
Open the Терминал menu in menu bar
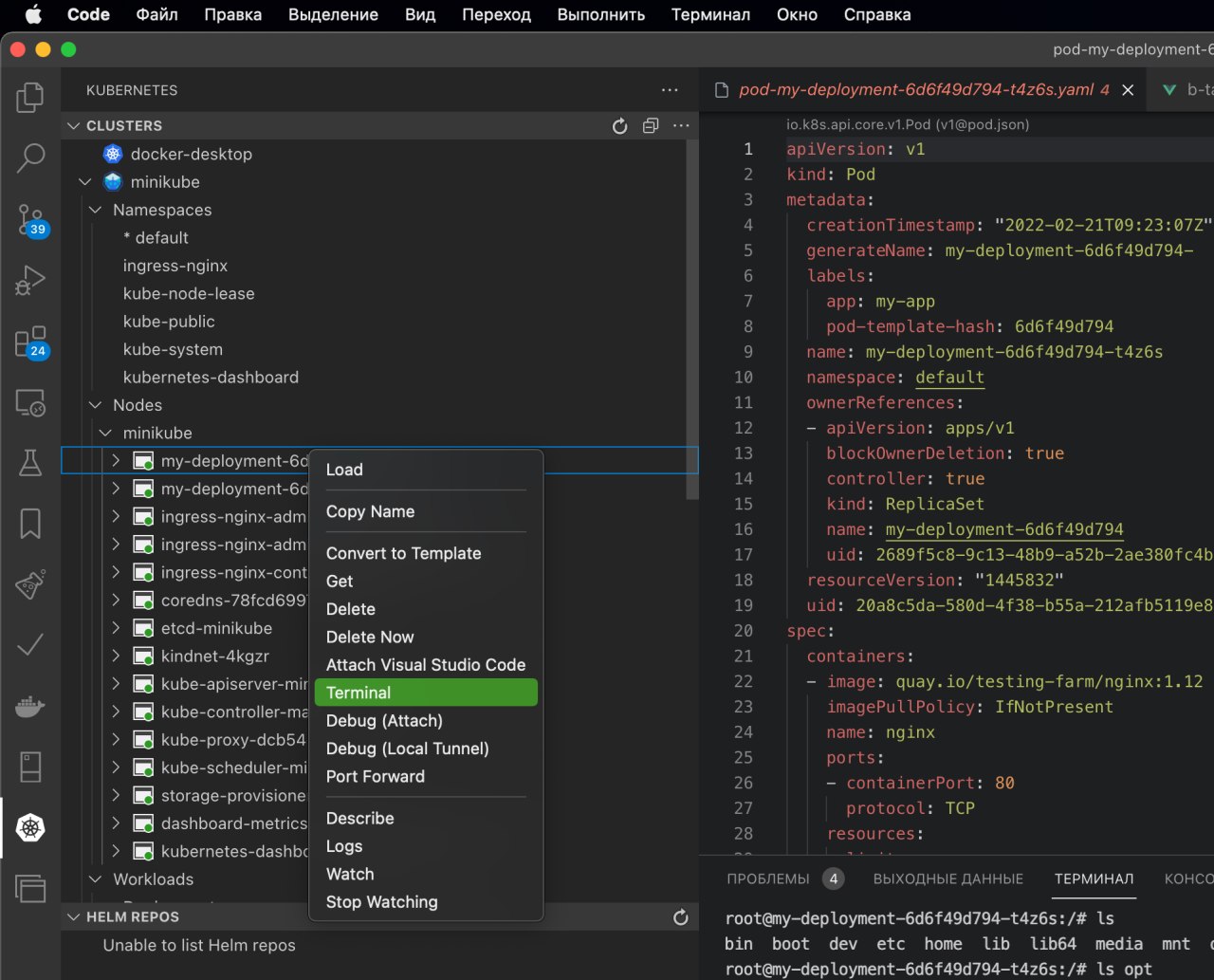[x=710, y=14]
